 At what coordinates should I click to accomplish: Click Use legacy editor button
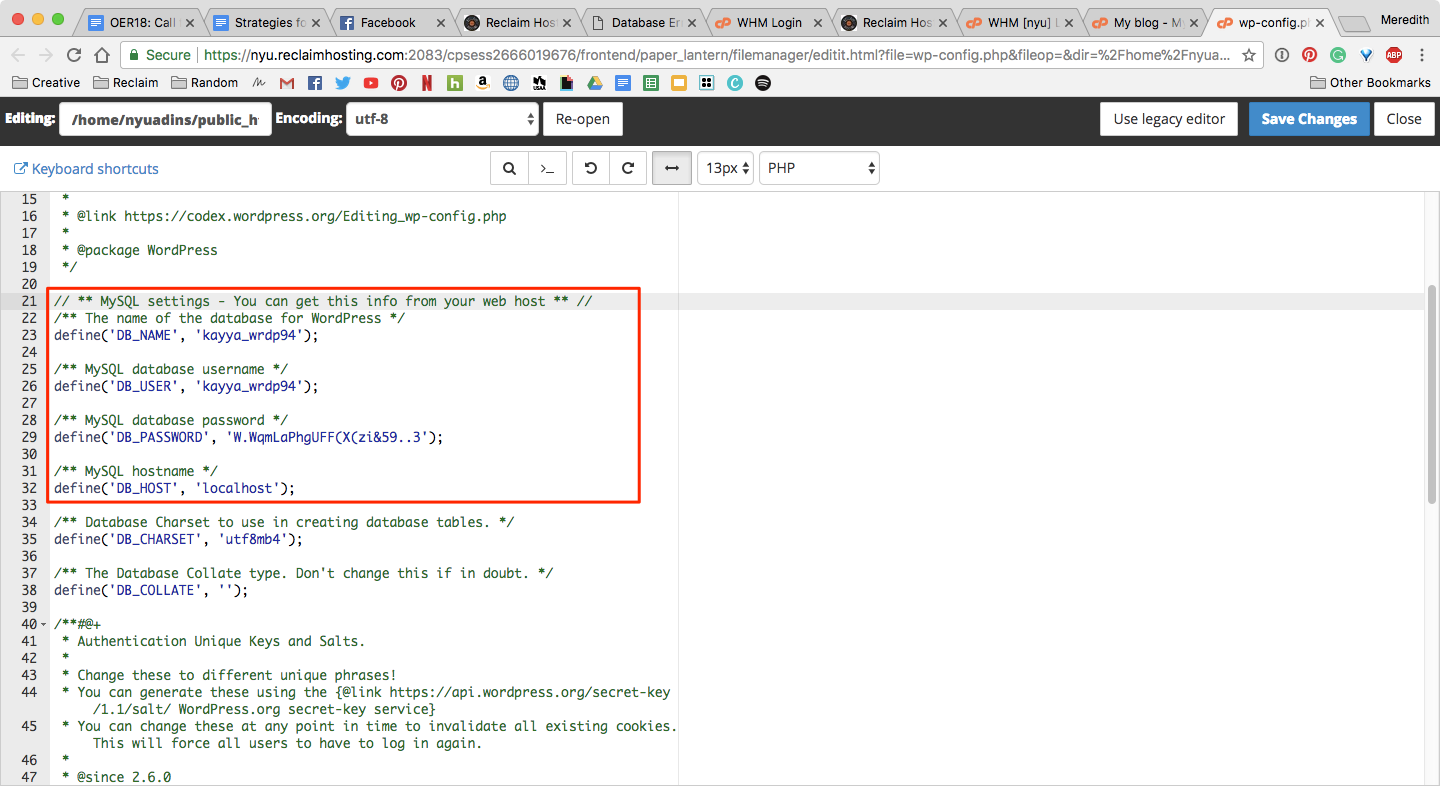click(1169, 119)
